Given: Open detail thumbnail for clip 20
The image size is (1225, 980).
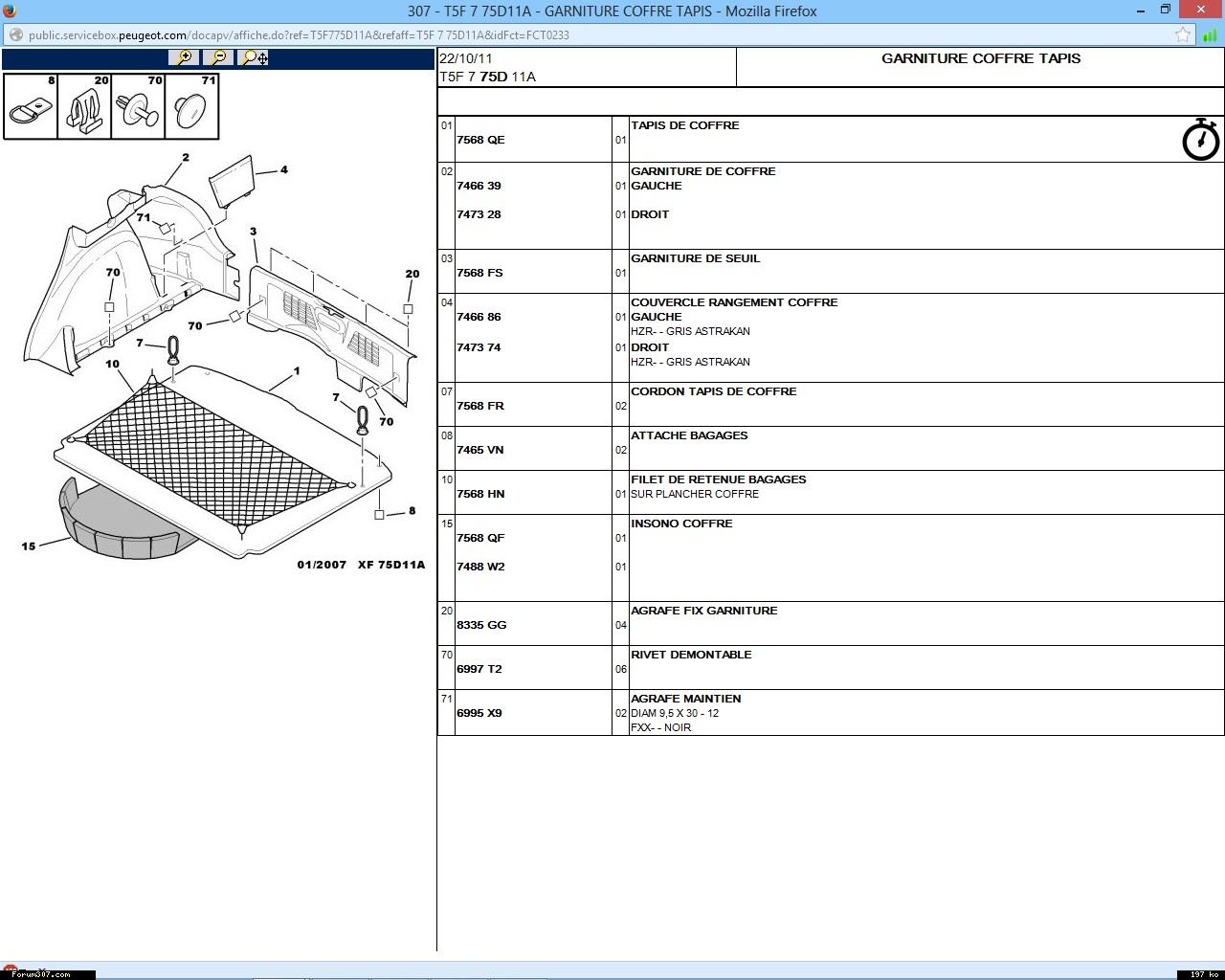Looking at the screenshot, I should (x=84, y=107).
